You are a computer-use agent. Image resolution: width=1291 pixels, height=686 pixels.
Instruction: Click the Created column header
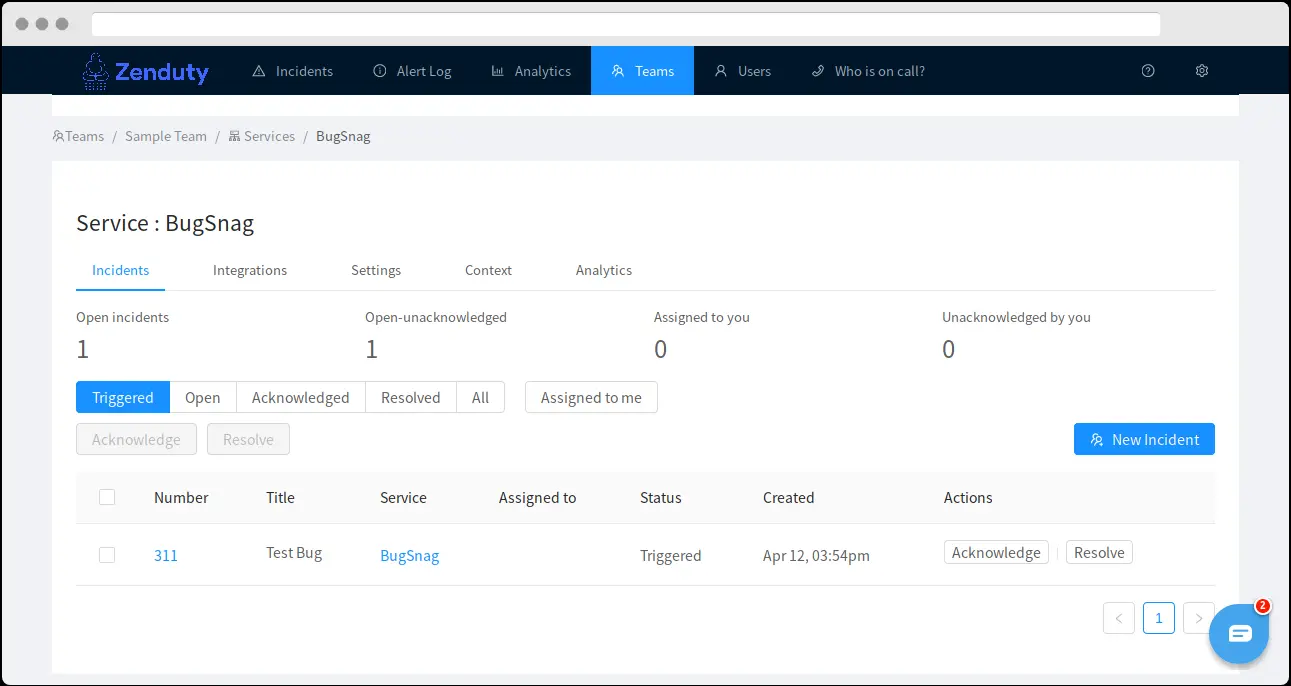(789, 497)
